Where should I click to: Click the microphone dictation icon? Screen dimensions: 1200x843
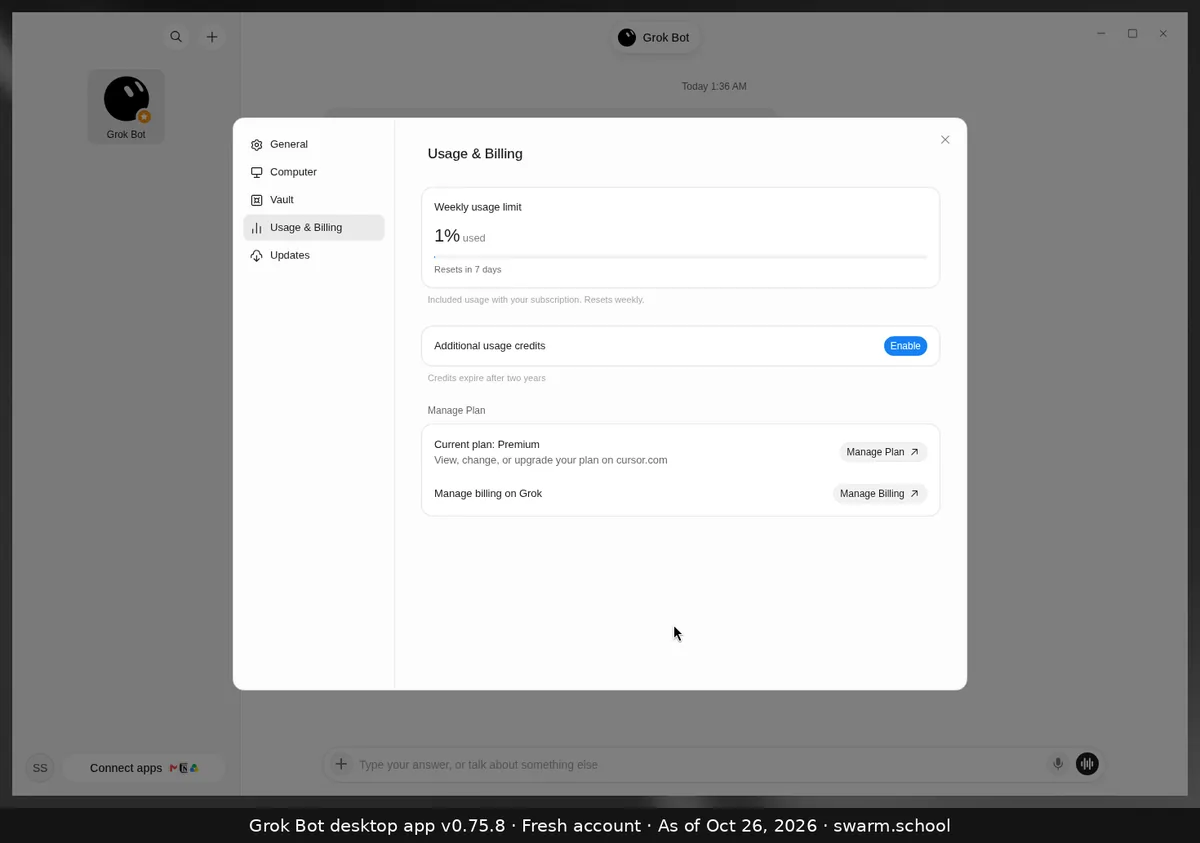1058,764
